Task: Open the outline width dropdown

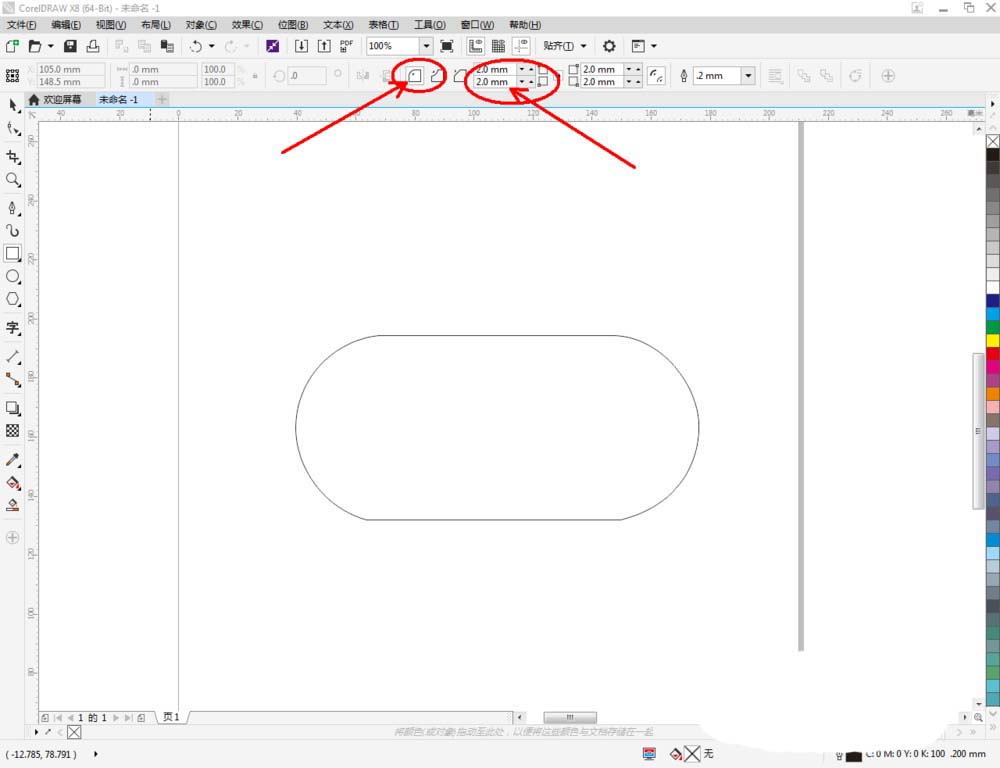Action: pyautogui.click(x=747, y=76)
